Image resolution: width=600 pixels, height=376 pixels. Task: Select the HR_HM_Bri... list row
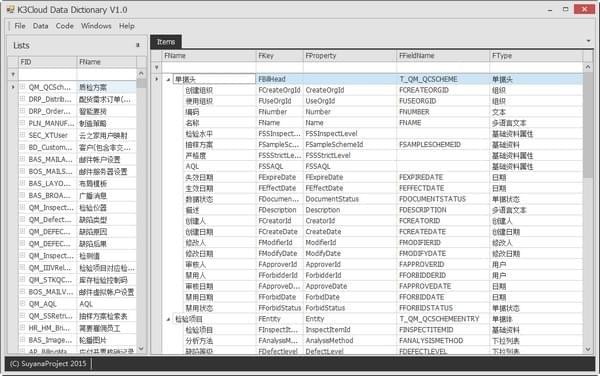tap(77, 328)
